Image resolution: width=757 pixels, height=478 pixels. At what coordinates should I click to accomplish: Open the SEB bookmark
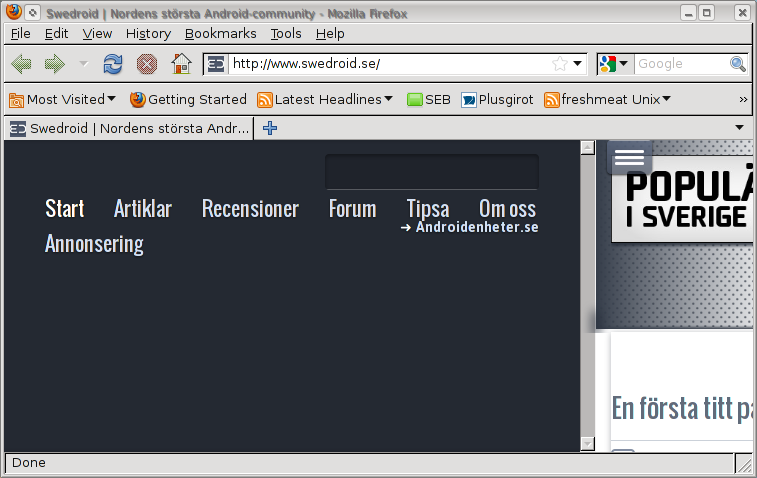coord(428,99)
